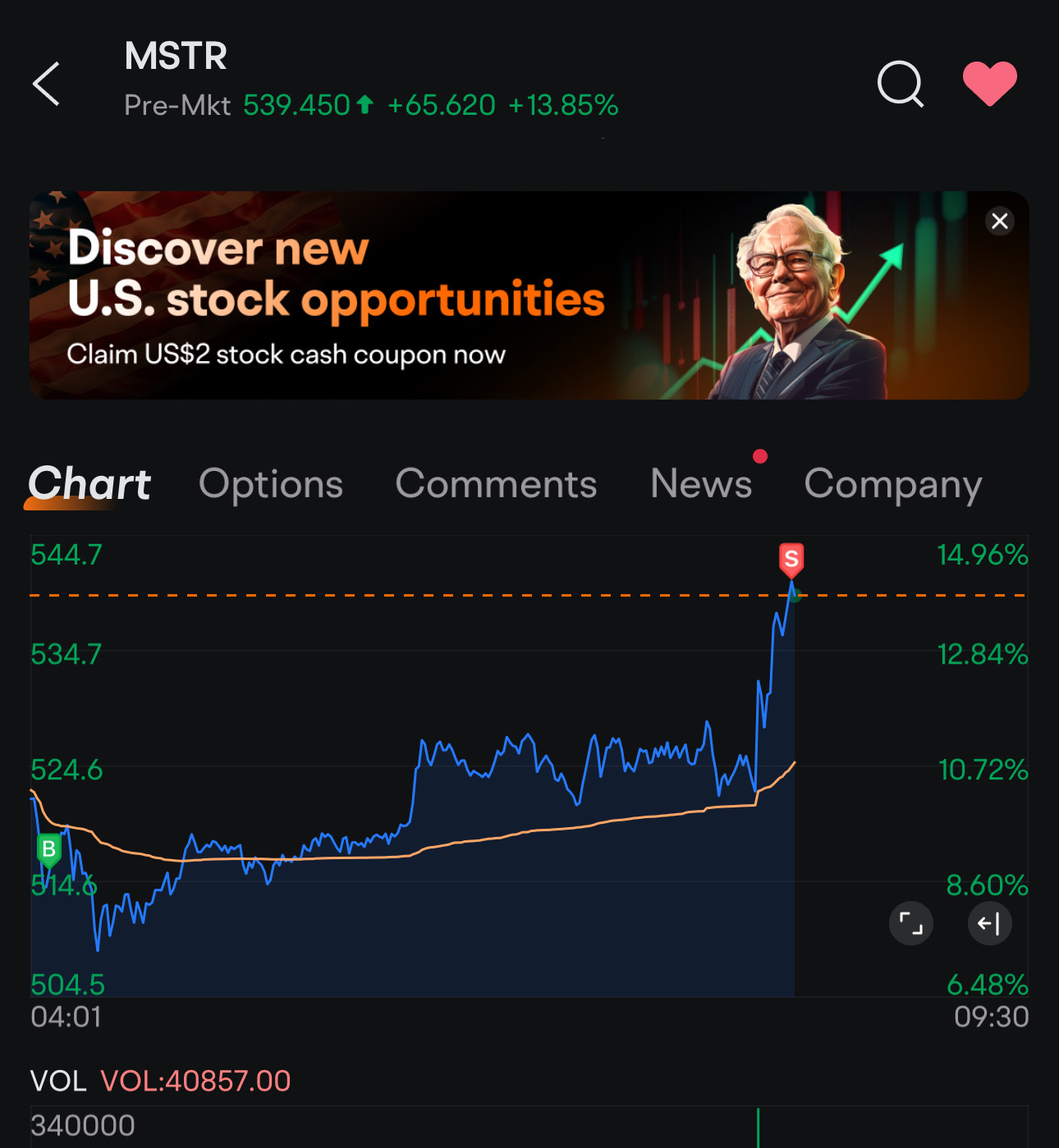Image resolution: width=1059 pixels, height=1148 pixels.
Task: Open the search magnifier icon
Action: (901, 84)
